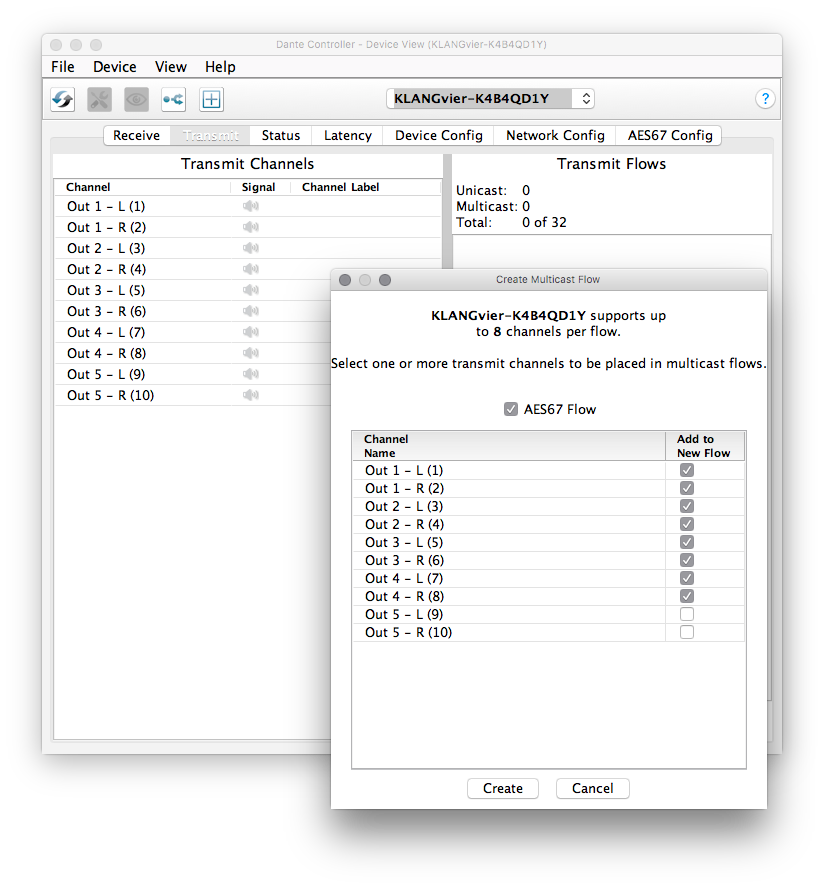824x889 pixels.
Task: Uncheck Out 3 - L (5) in new flow
Action: pyautogui.click(x=687, y=542)
